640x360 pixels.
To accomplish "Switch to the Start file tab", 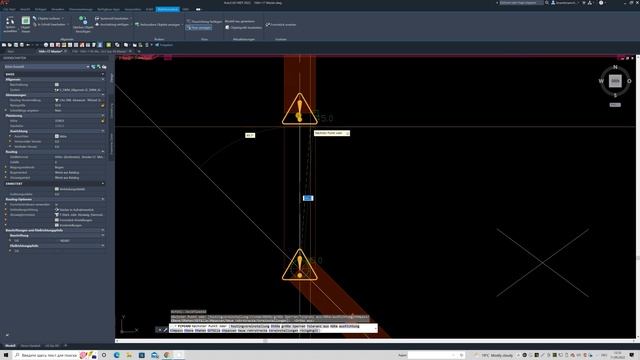I will coord(11,51).
